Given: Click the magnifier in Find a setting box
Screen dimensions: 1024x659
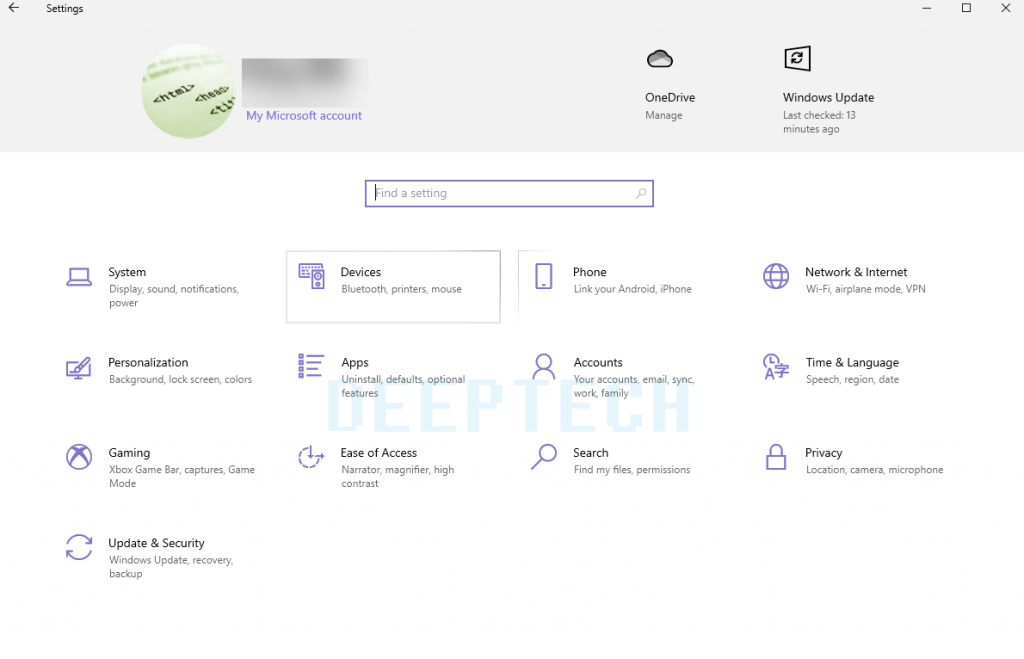Looking at the screenshot, I should [x=641, y=193].
